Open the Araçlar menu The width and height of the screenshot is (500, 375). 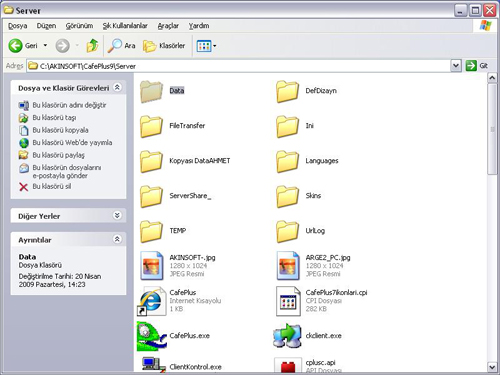(x=168, y=26)
